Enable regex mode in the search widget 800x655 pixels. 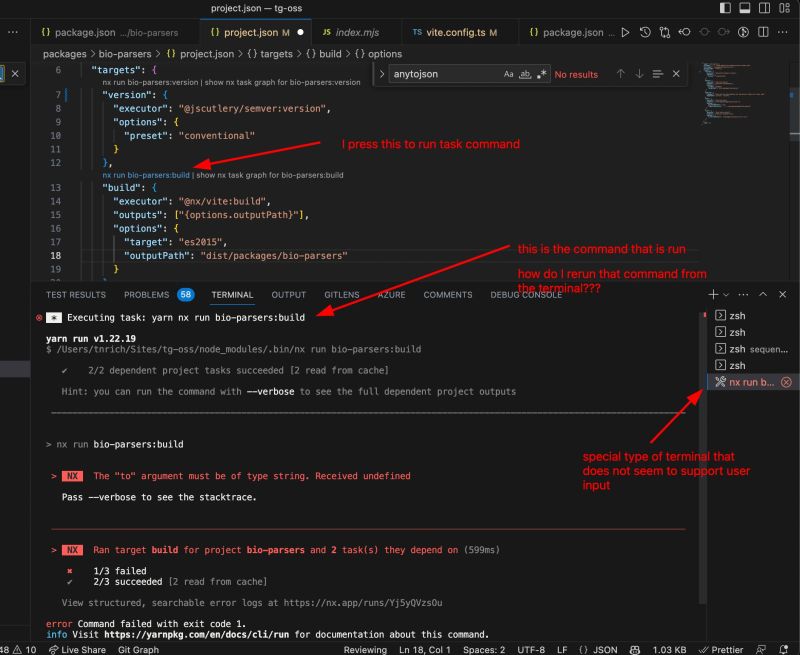point(542,74)
